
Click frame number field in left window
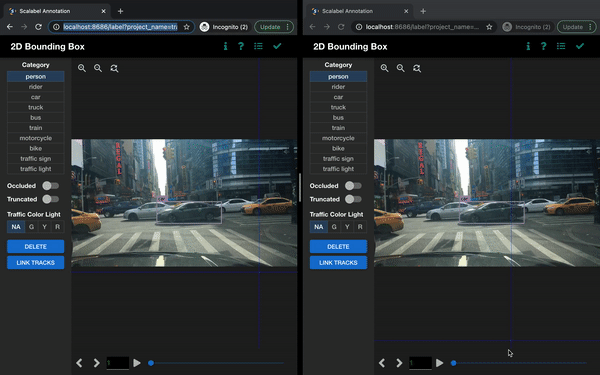(117, 363)
